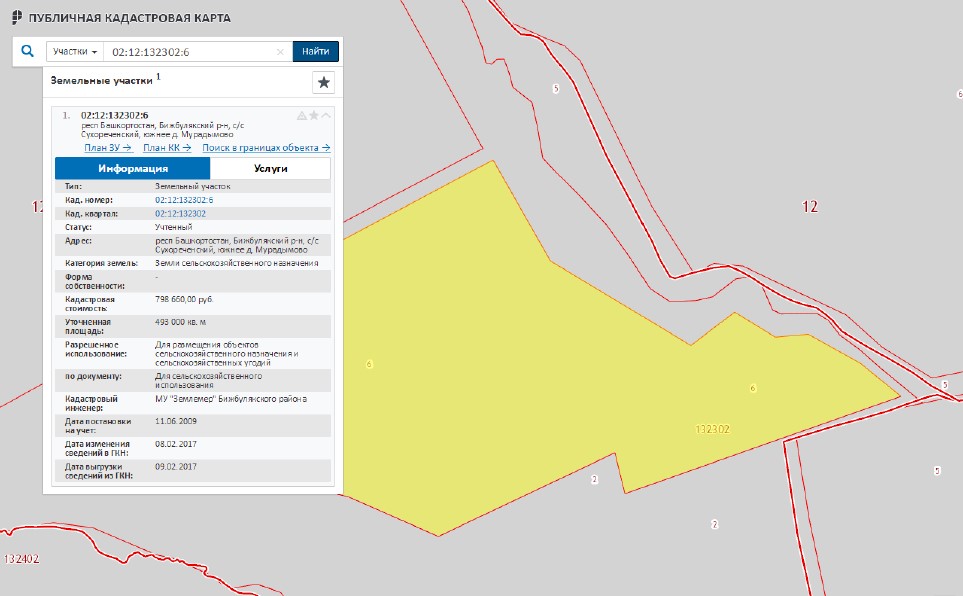The width and height of the screenshot is (963, 596).
Task: Open the Участки search type dropdown
Action: pos(75,52)
